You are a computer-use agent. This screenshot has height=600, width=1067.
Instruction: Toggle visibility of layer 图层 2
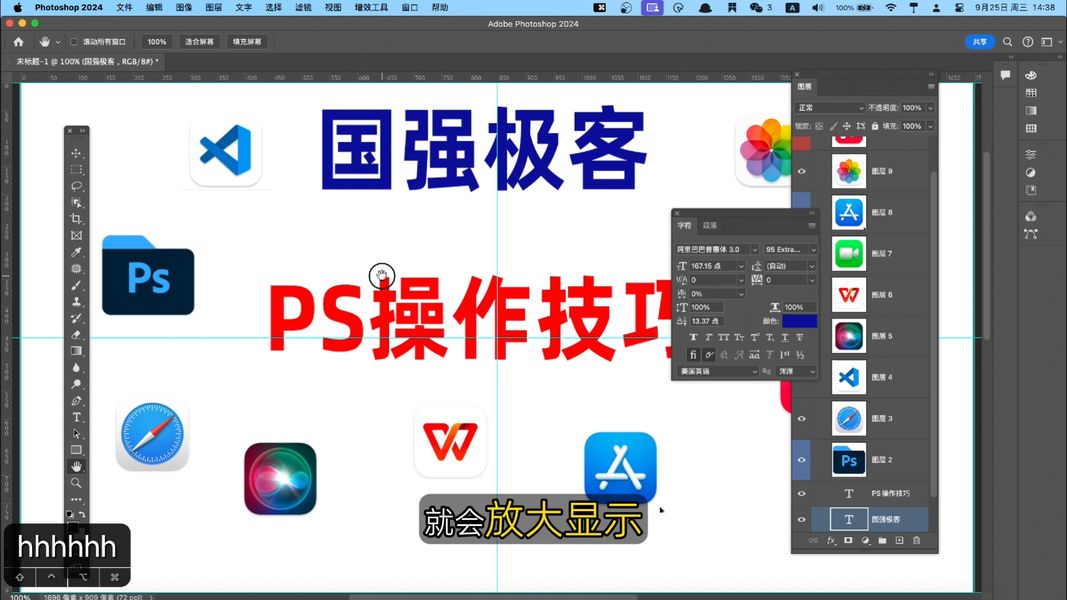802,460
